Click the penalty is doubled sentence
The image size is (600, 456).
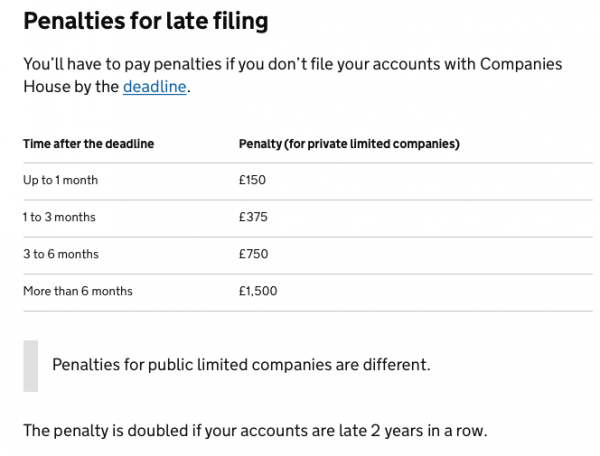point(255,431)
